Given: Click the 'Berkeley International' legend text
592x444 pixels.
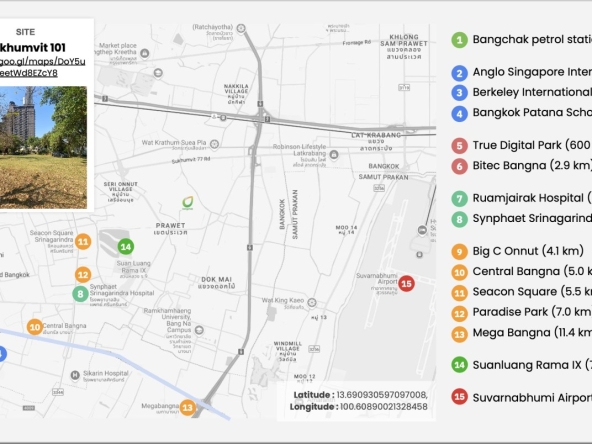Looking at the screenshot, I should tap(532, 92).
